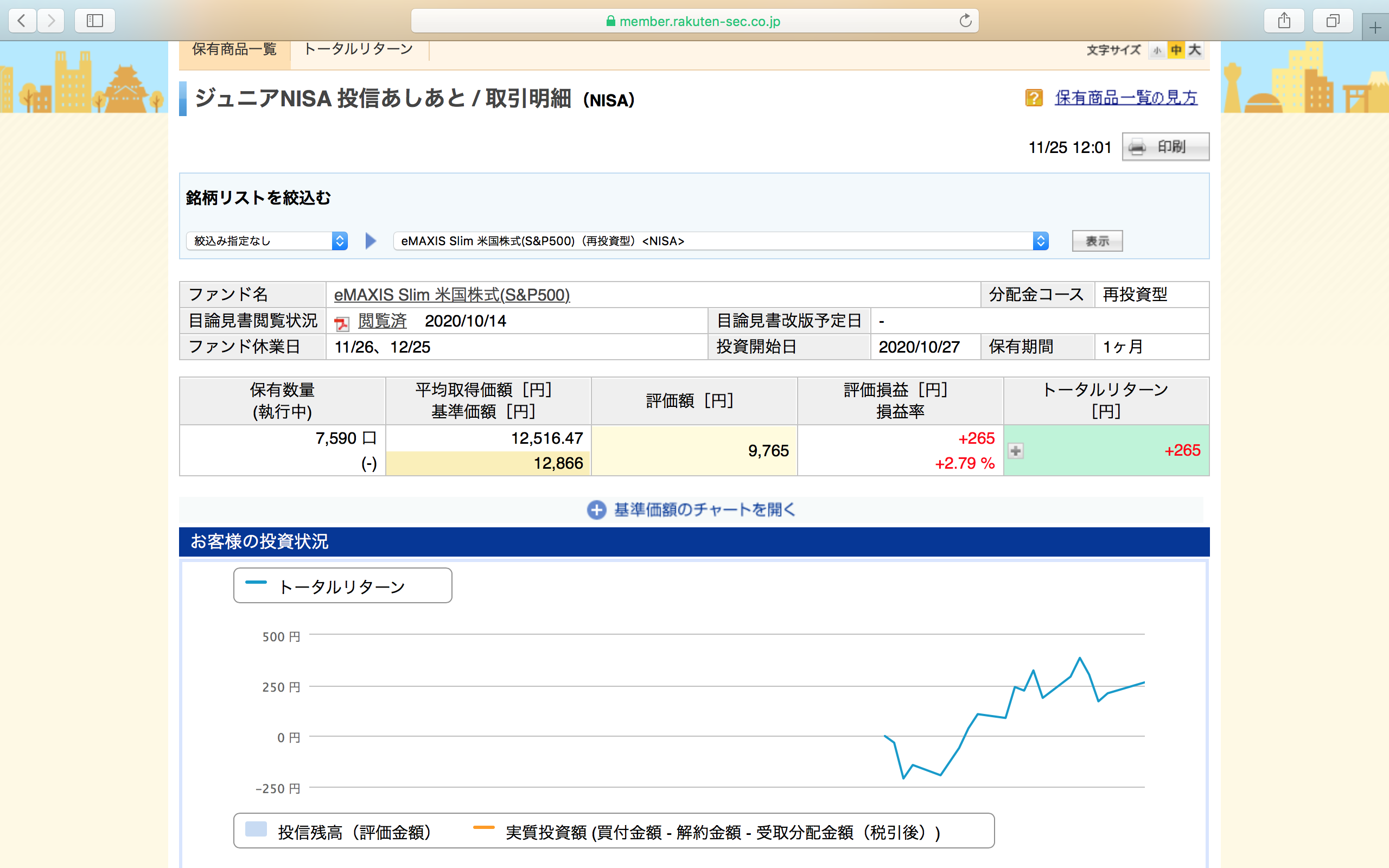This screenshot has height=868, width=1389.
Task: Click the 7,590 口 holdings quantity
Action: pyautogui.click(x=346, y=438)
